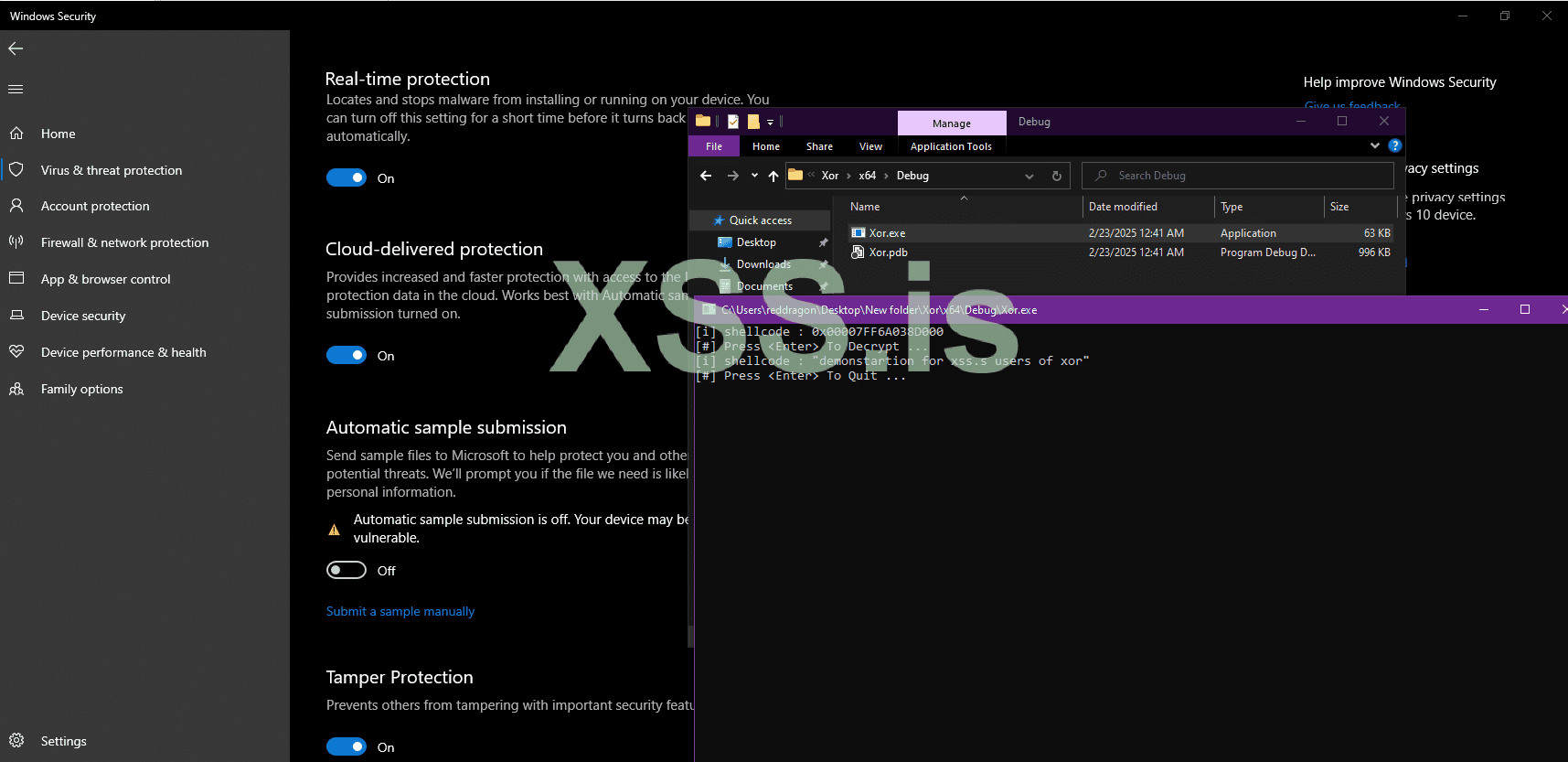Screen dimensions: 1568x762
Task: Turn off Cloud-delivered protection toggle
Action: [x=347, y=355]
